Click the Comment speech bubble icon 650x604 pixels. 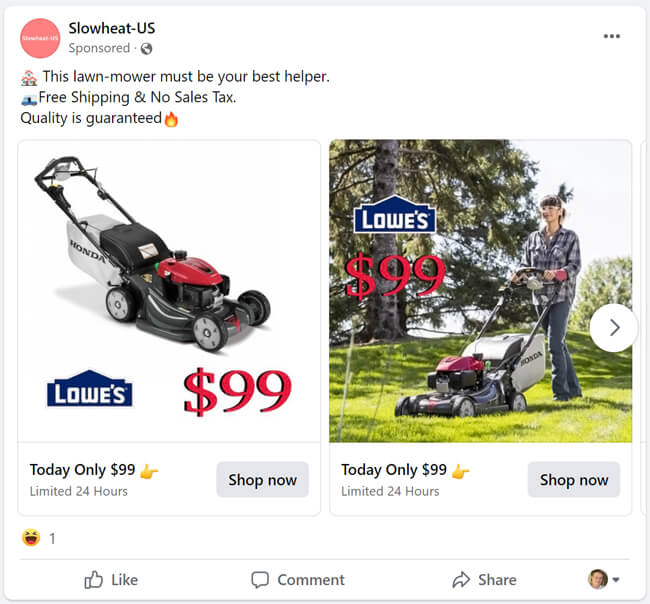point(260,580)
